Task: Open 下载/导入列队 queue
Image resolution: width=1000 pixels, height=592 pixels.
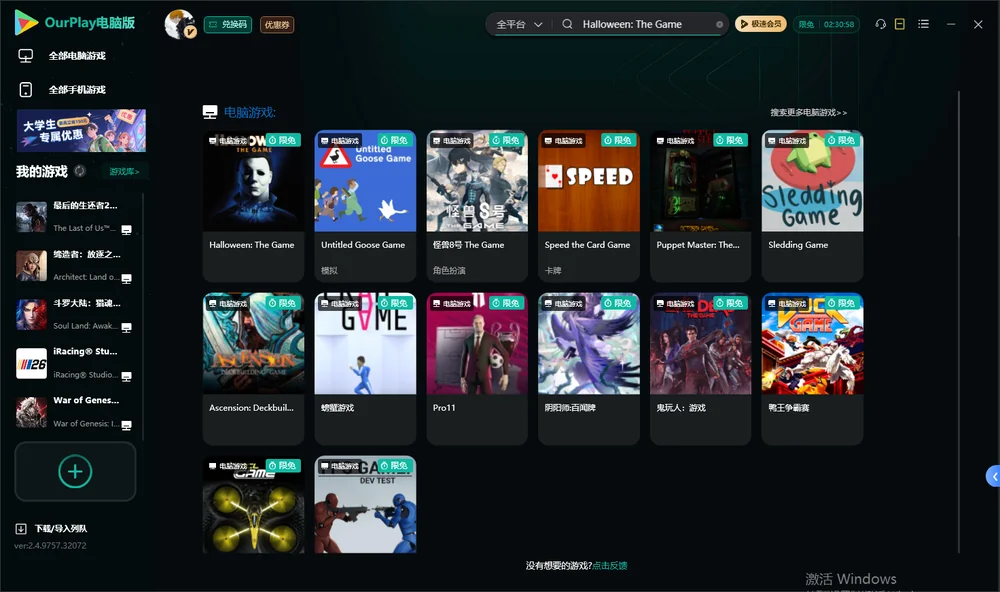Action: pos(51,528)
